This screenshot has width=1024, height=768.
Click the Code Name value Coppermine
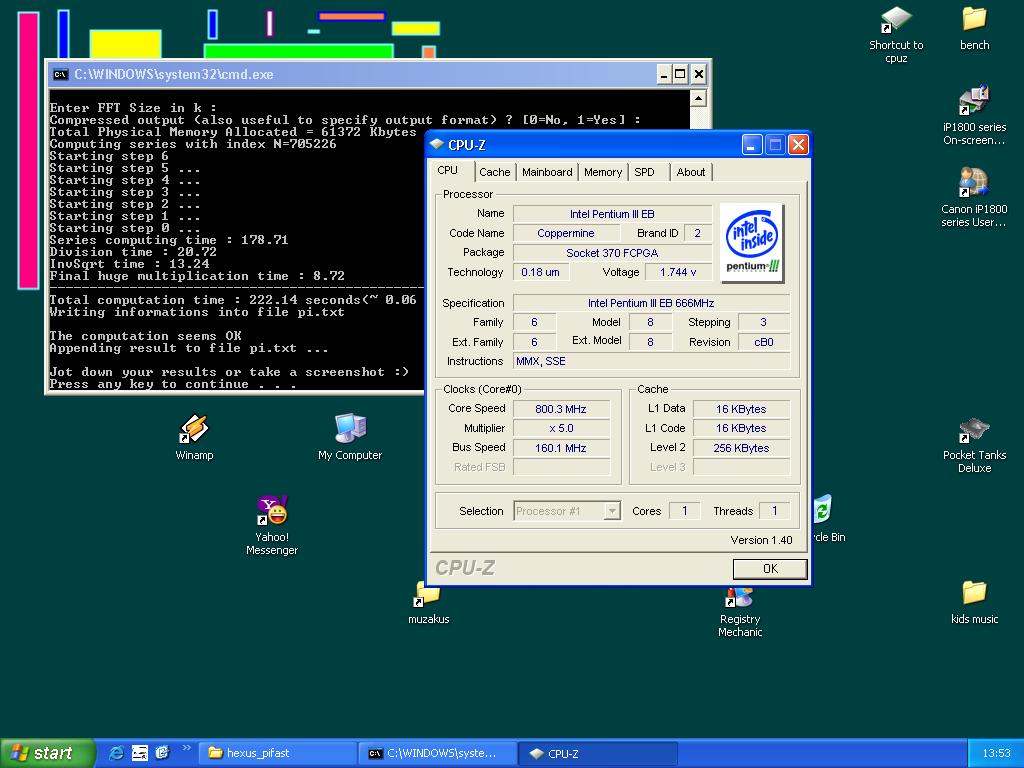[566, 233]
